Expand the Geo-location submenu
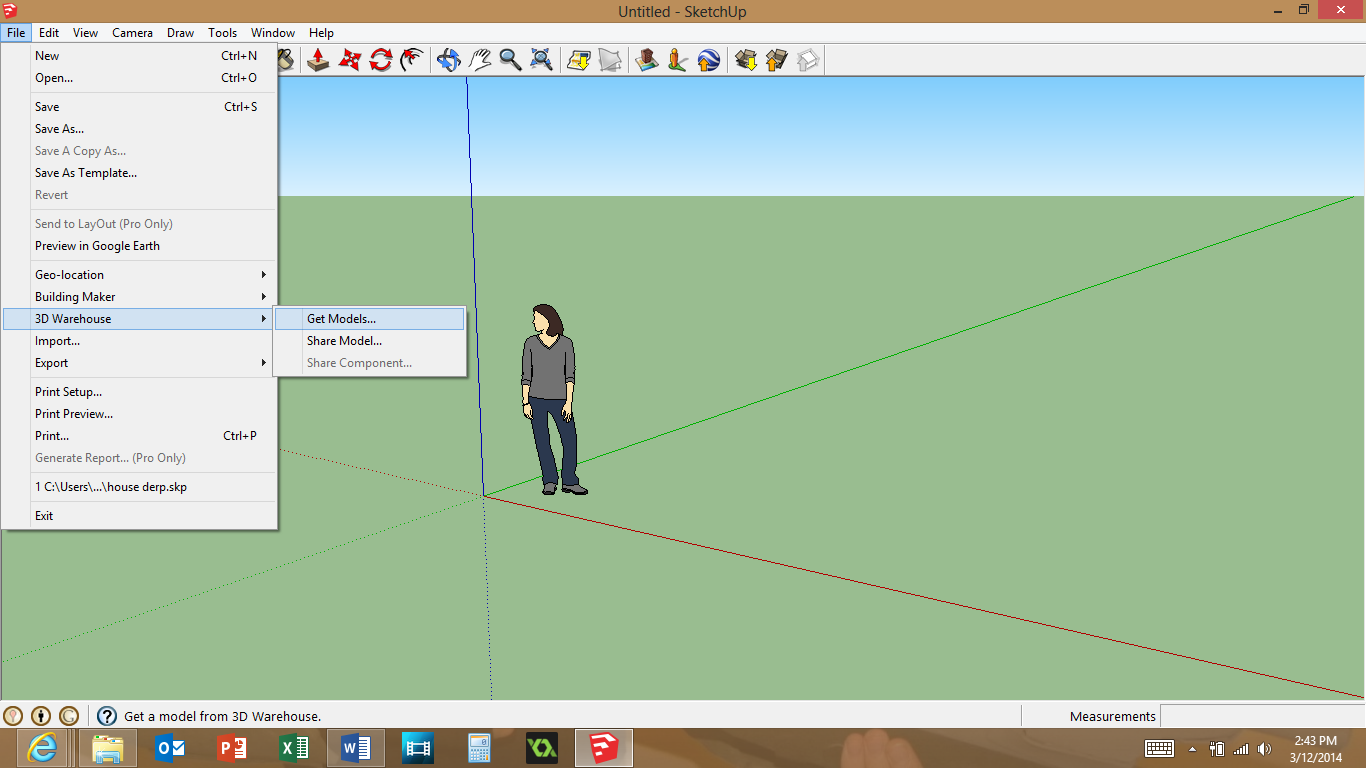The height and width of the screenshot is (768, 1366). pos(139,275)
